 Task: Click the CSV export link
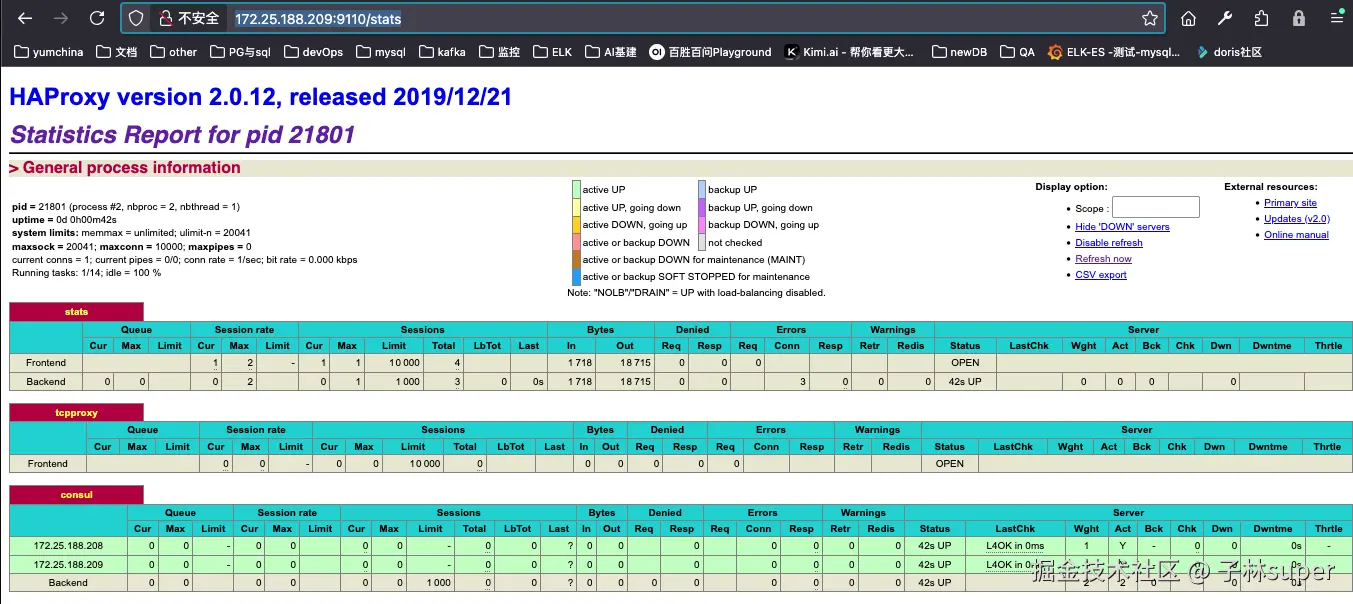pos(1101,275)
